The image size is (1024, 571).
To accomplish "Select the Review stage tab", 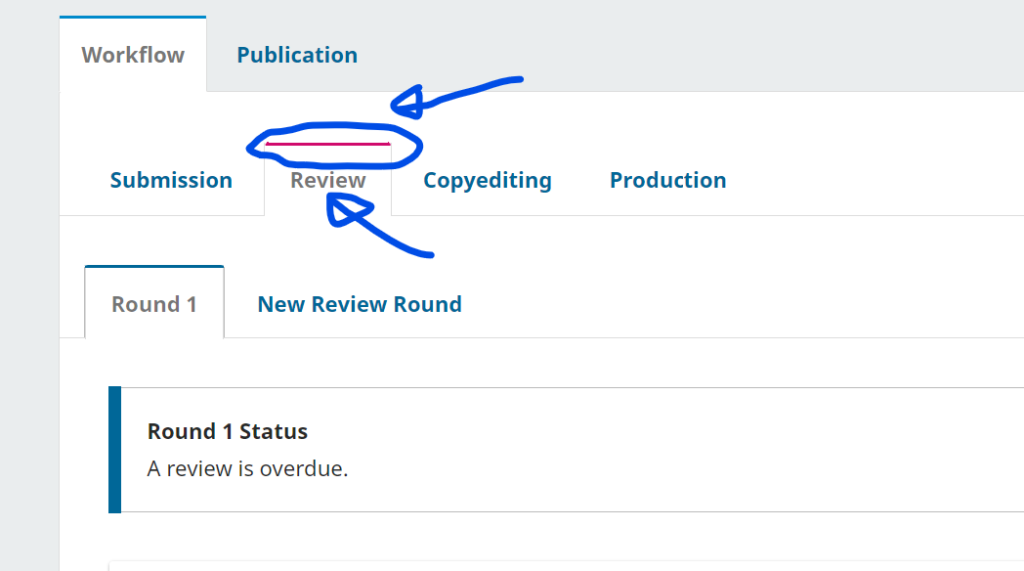I will click(328, 180).
